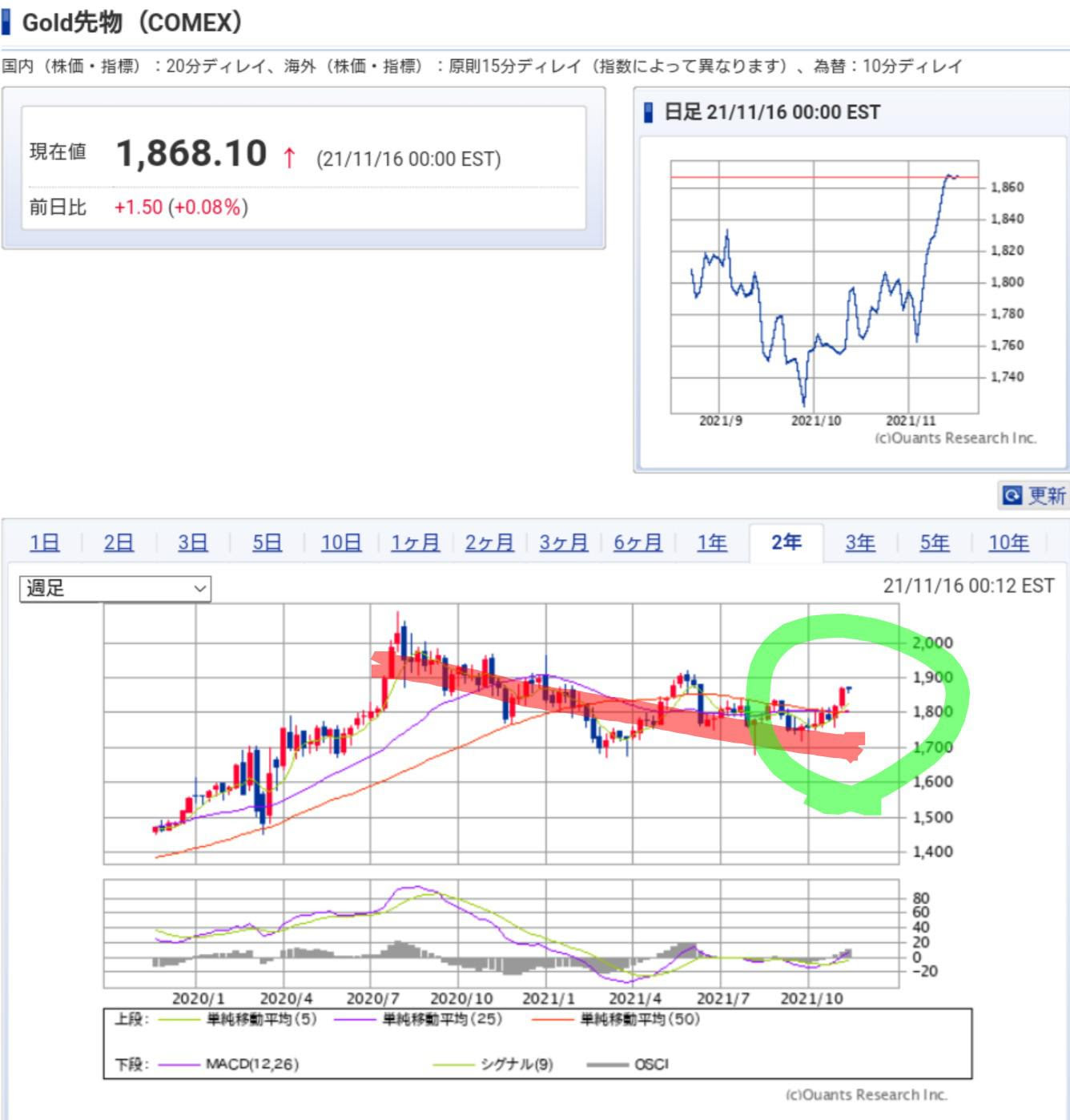
Task: Click the daily mini chart thumbnail
Action: [853, 303]
